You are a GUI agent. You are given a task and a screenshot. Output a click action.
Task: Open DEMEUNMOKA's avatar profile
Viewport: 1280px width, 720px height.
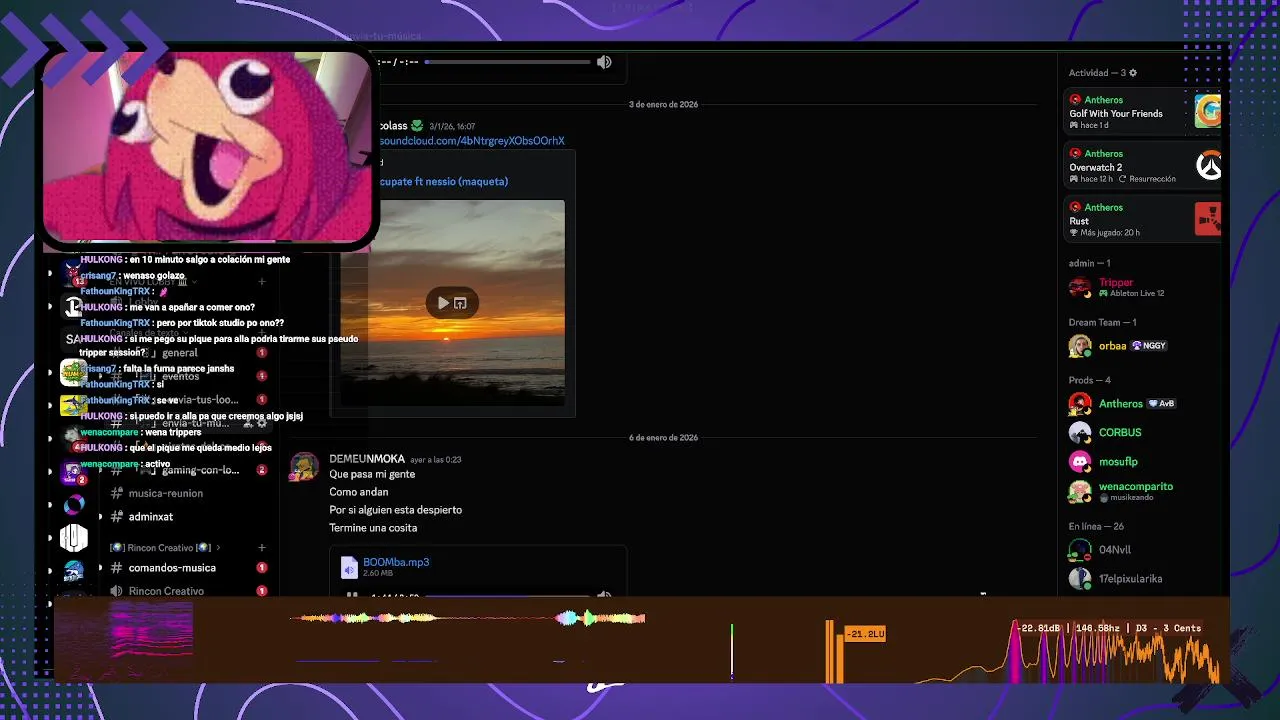304,467
